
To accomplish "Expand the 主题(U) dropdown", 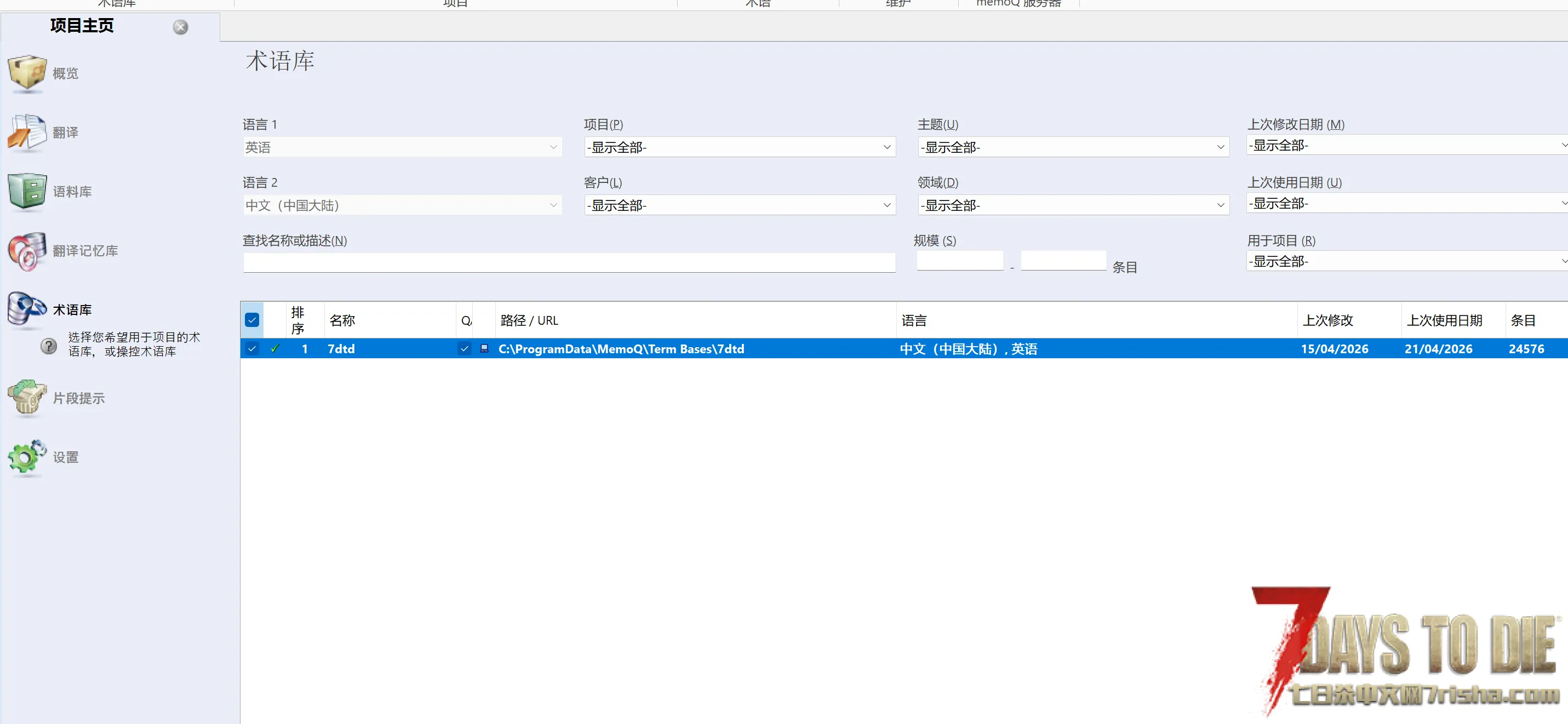I will pos(1220,147).
